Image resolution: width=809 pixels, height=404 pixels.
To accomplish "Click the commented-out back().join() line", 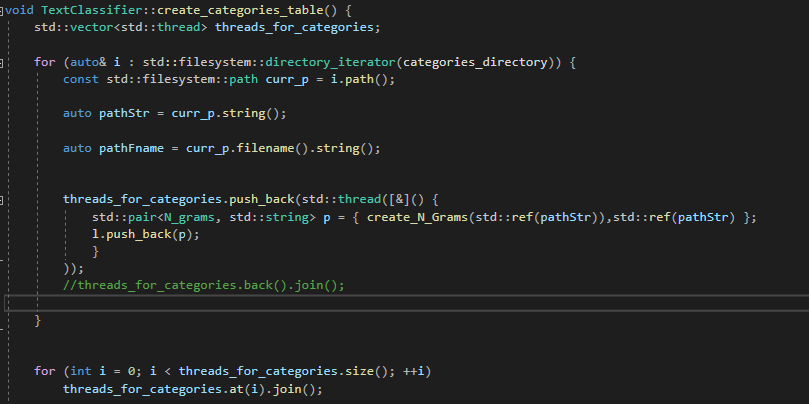I will 203,285.
